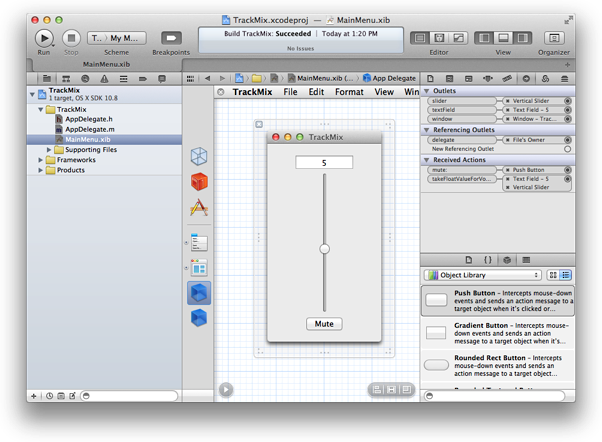602x442 pixels.
Task: Toggle the Breakpoints button
Action: [171, 37]
